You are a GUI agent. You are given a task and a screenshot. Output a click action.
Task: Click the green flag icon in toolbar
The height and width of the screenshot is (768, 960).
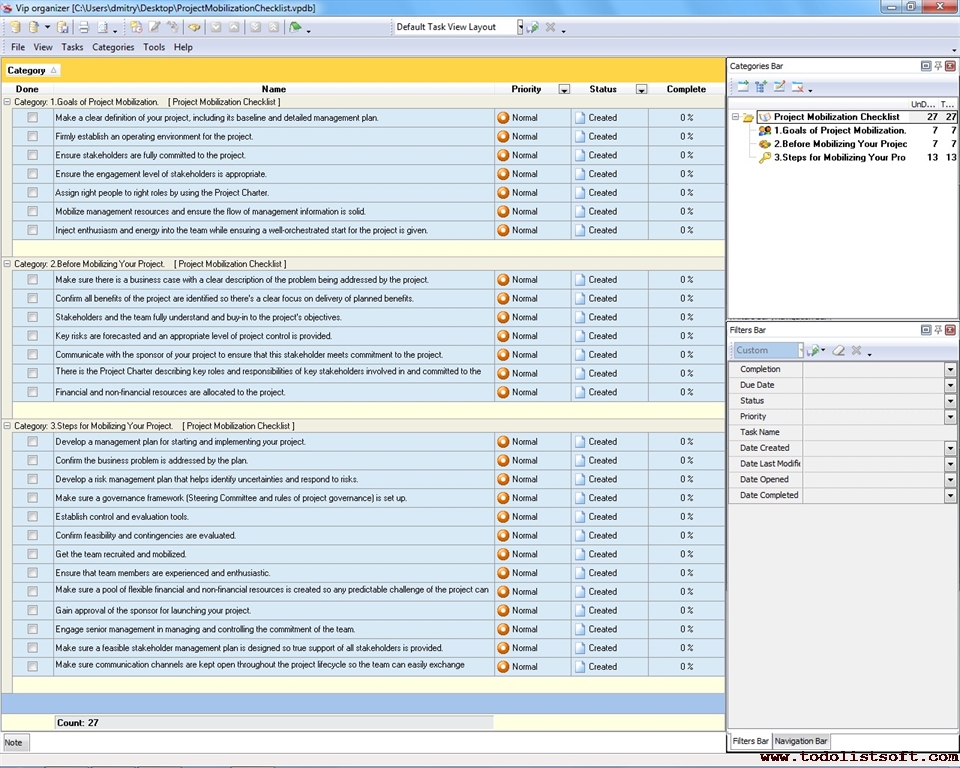pos(295,27)
